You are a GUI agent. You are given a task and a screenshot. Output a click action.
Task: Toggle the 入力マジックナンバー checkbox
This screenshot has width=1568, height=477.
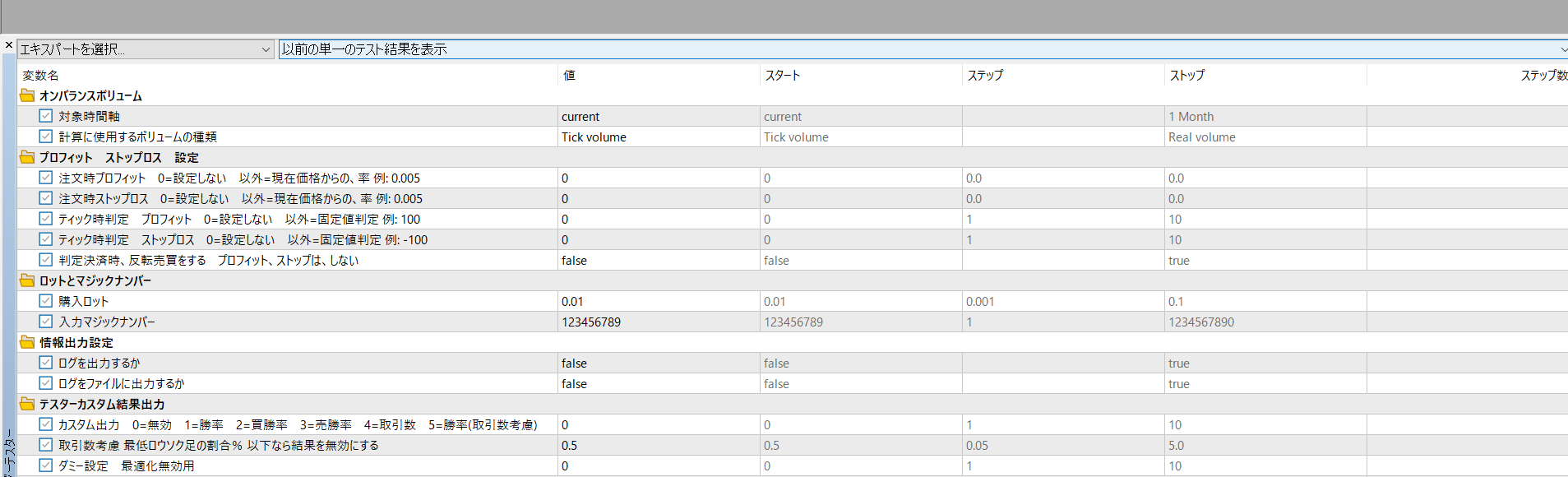coord(46,322)
